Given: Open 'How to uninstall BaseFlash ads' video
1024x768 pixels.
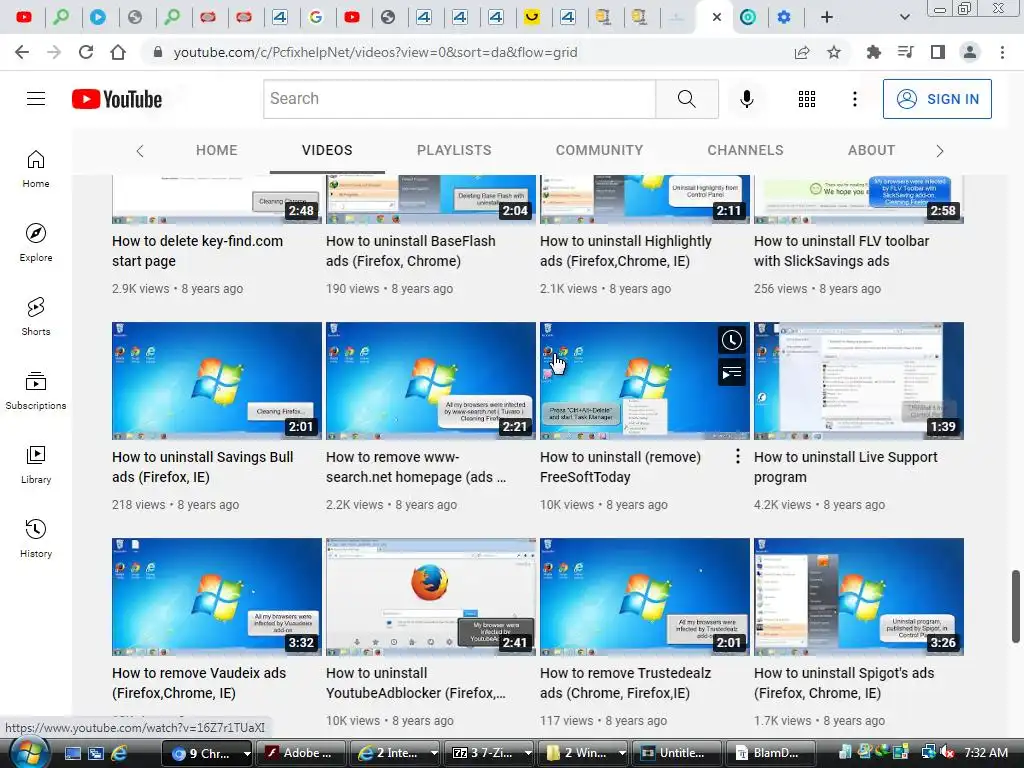Looking at the screenshot, I should click(410, 251).
